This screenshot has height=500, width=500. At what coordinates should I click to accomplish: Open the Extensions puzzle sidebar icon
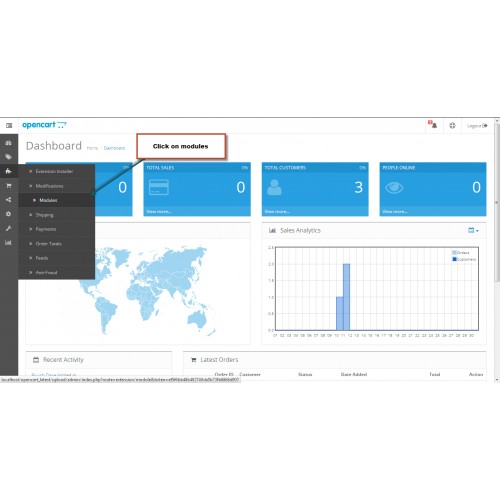click(x=8, y=171)
